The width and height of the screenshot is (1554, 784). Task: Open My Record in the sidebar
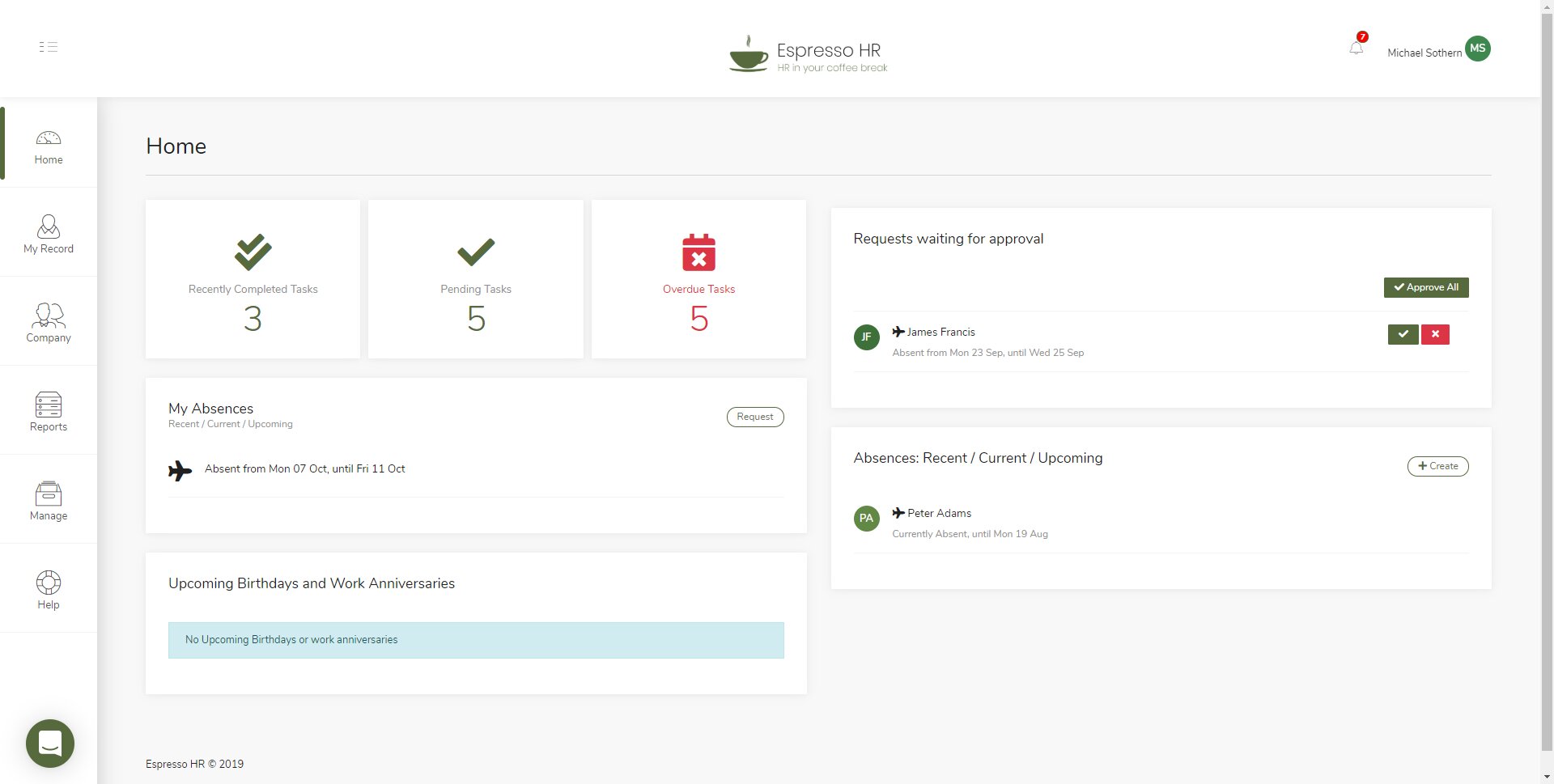click(x=49, y=235)
